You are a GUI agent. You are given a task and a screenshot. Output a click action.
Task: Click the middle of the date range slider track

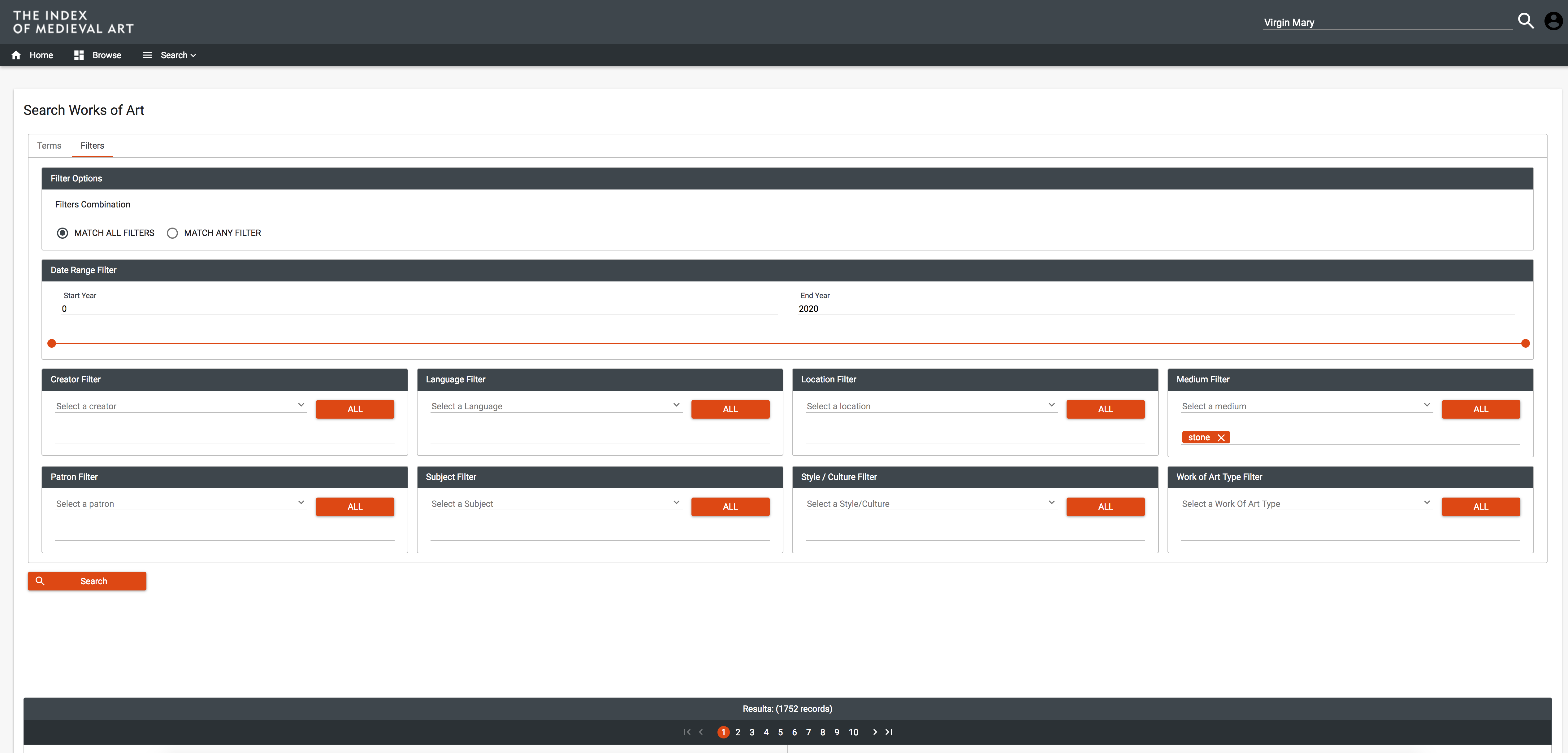(x=788, y=343)
